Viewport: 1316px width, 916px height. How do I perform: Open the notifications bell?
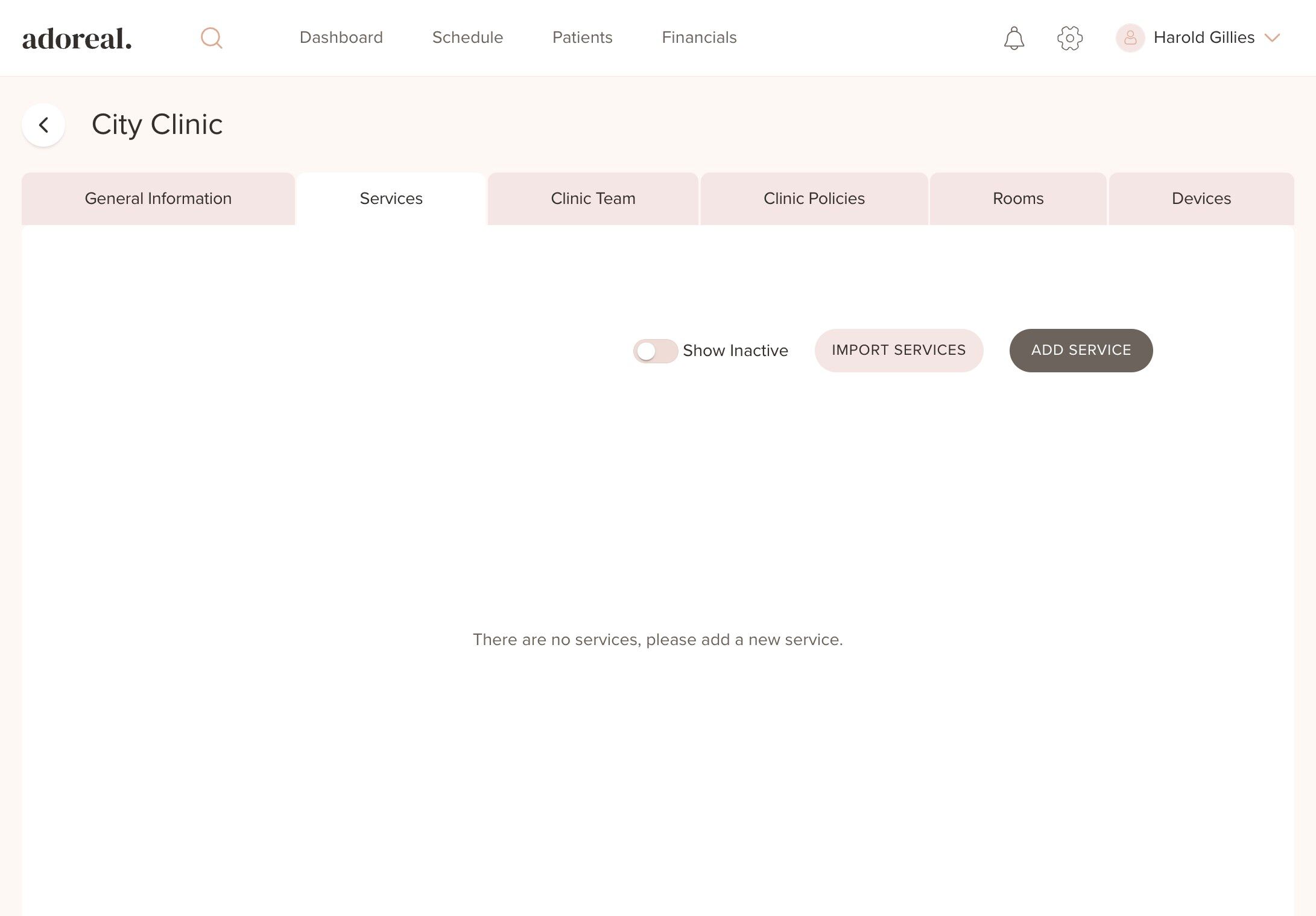1014,38
